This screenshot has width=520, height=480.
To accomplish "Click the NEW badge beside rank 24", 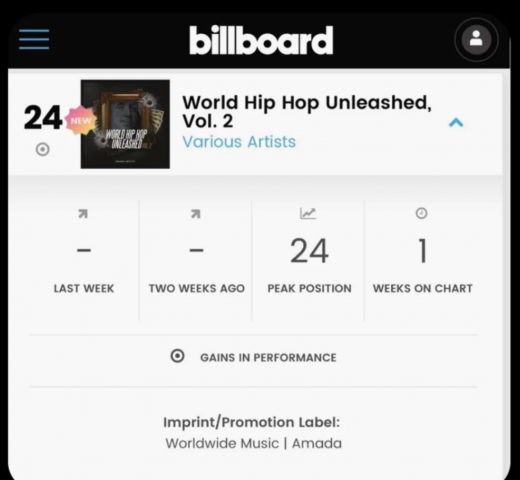I will click(81, 120).
